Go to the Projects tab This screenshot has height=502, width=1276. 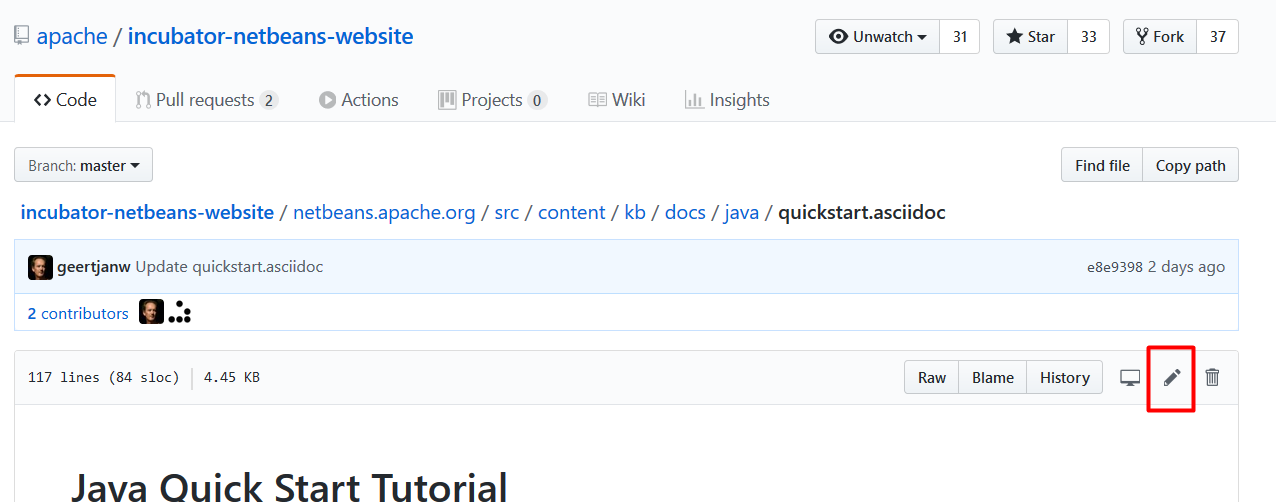(492, 100)
